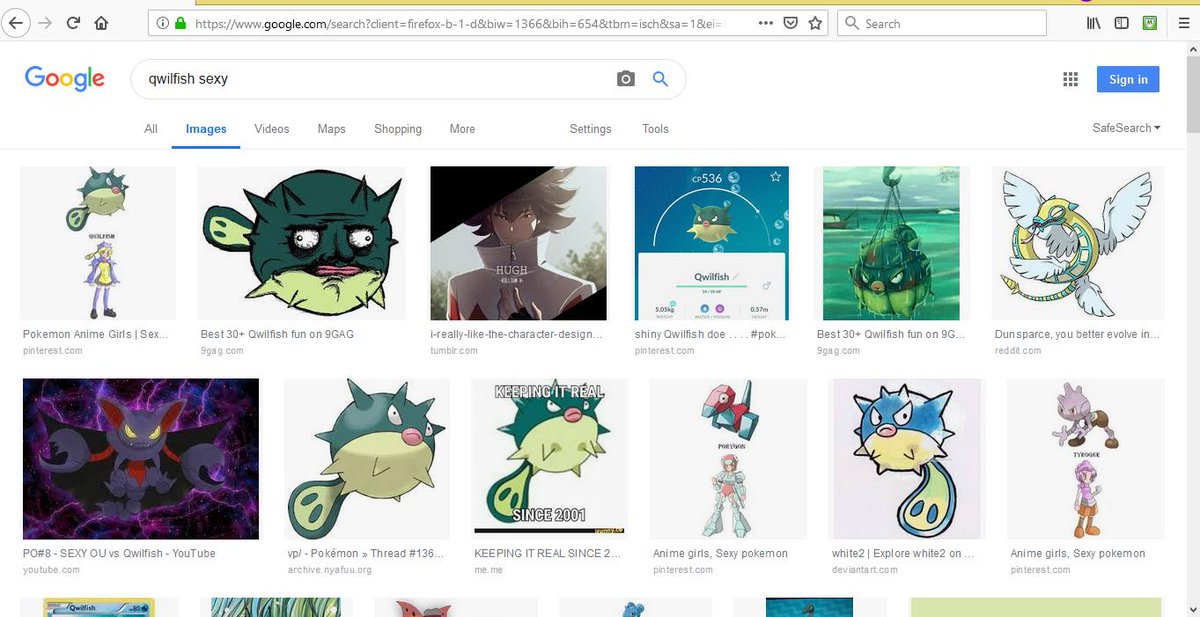Open the Porygon anime girl thumbnail
1200x617 pixels.
728,459
